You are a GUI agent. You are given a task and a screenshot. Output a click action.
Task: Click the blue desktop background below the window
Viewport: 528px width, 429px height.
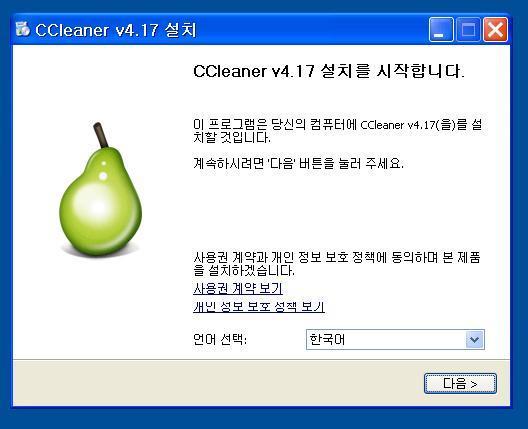tap(264, 420)
